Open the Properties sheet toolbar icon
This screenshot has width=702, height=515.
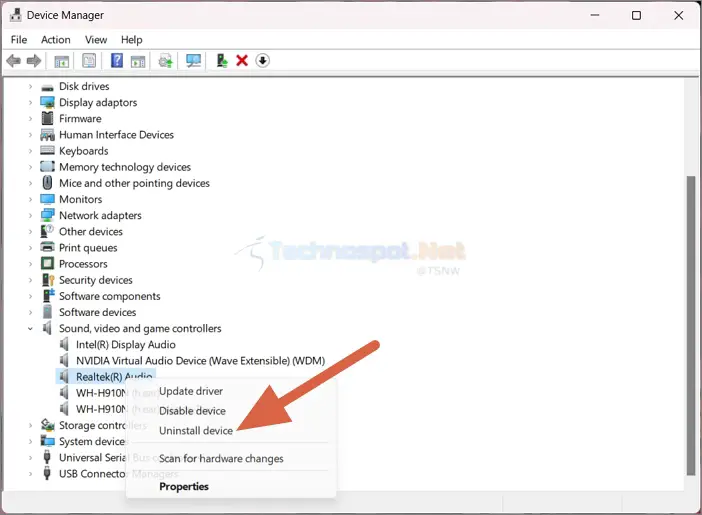coord(89,60)
